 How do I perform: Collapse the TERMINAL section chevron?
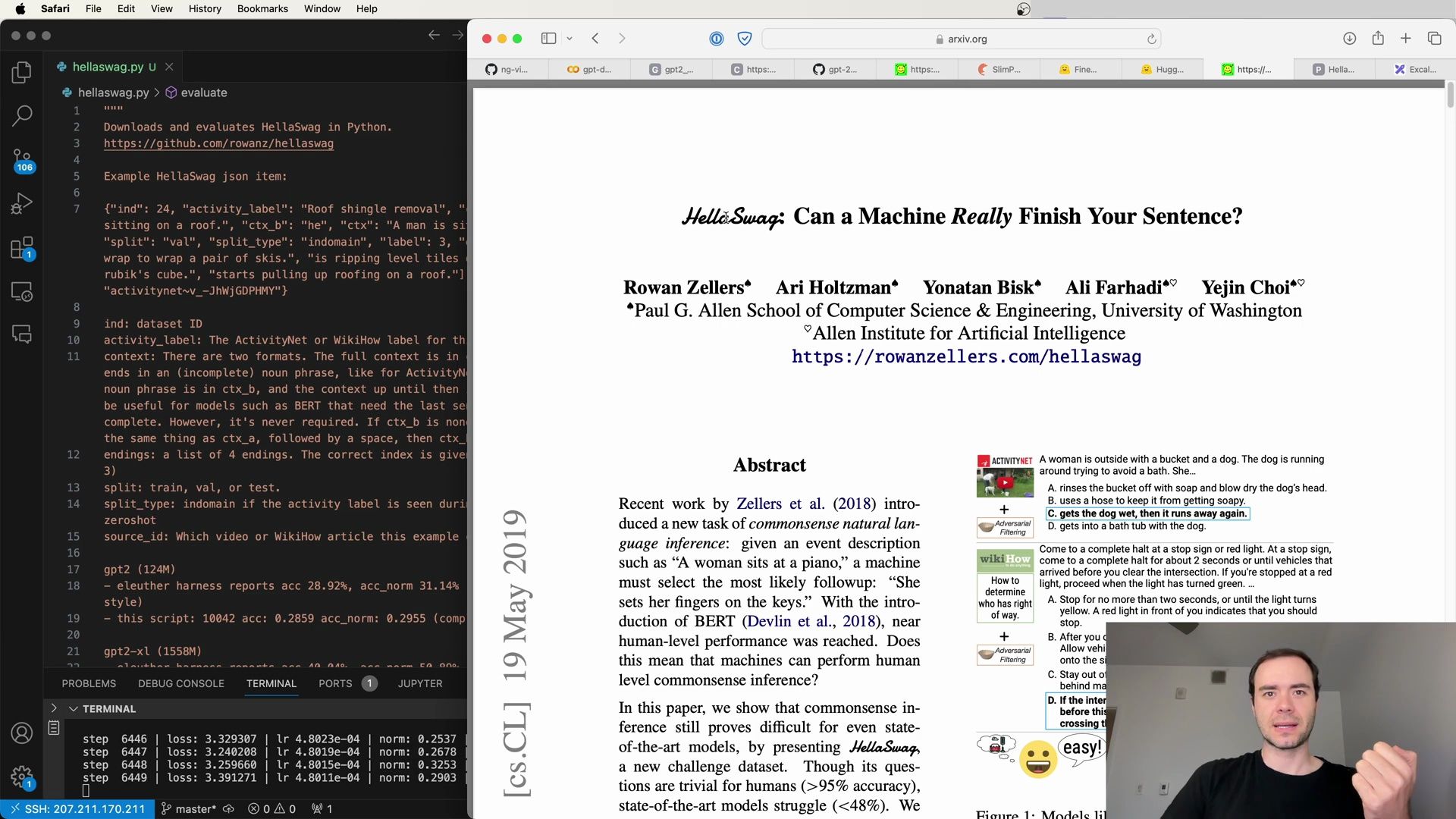[x=74, y=708]
